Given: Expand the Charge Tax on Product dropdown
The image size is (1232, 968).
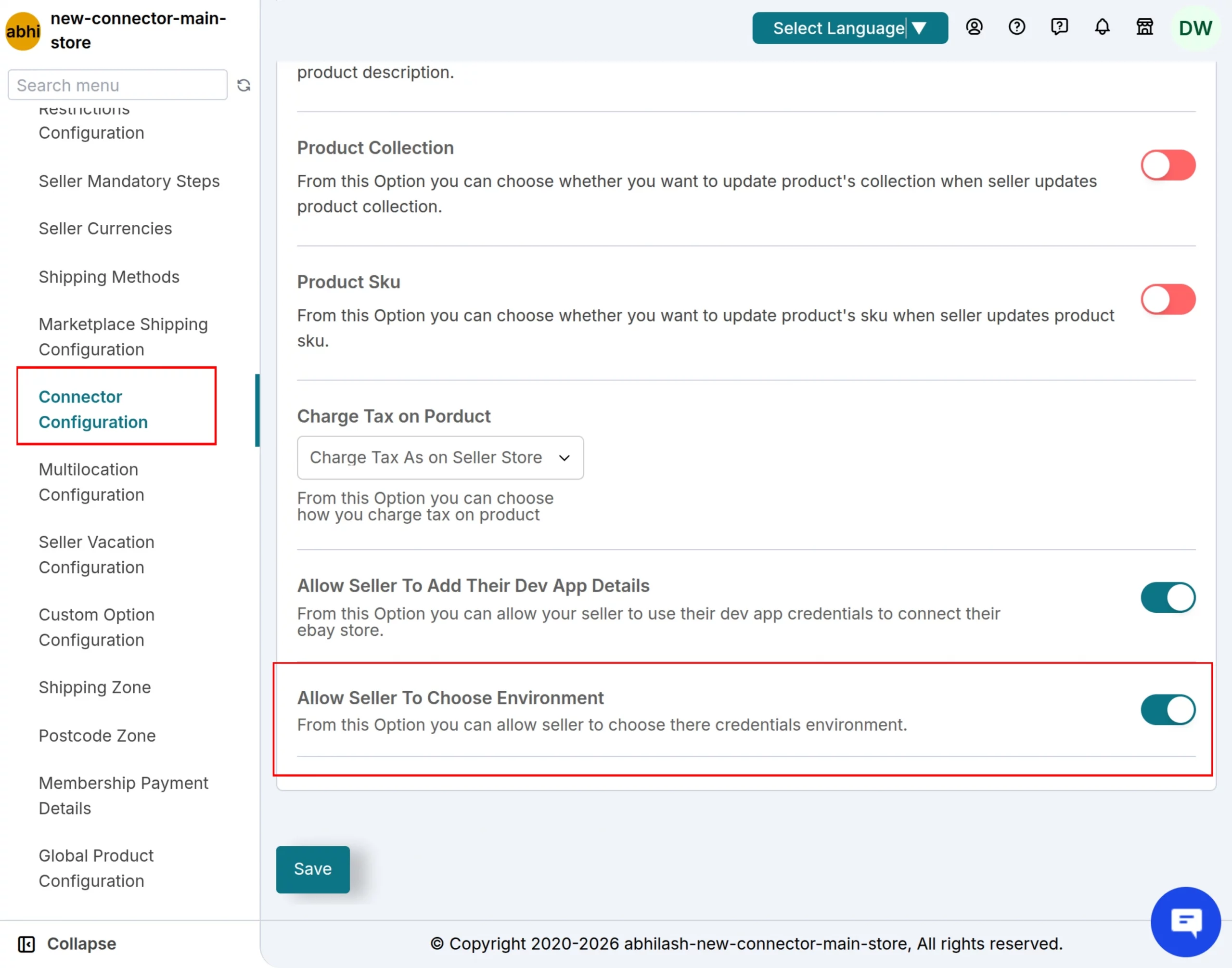Looking at the screenshot, I should (x=440, y=457).
